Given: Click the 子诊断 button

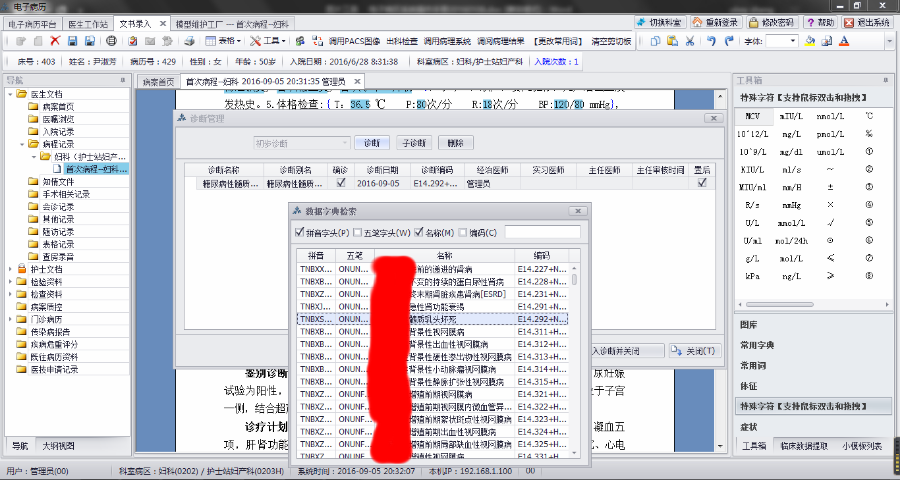Looking at the screenshot, I should 414,143.
